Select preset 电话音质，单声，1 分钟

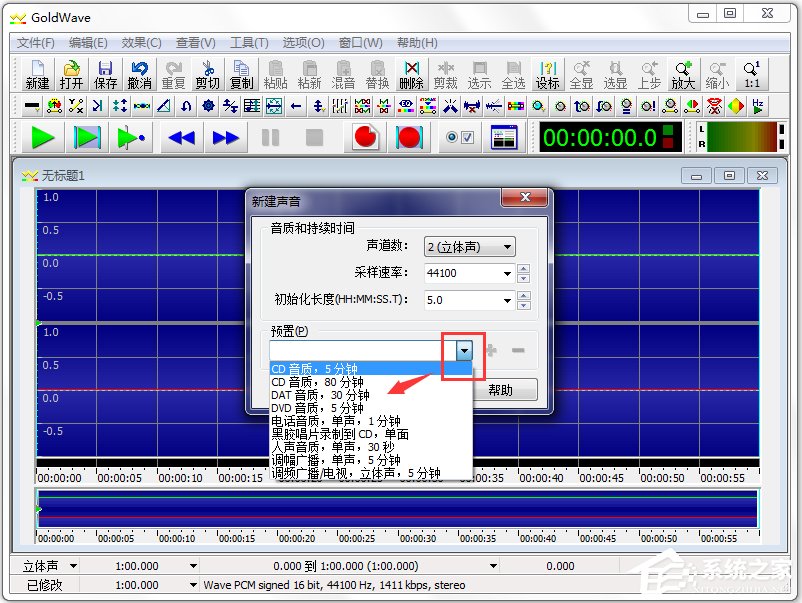tap(371, 421)
